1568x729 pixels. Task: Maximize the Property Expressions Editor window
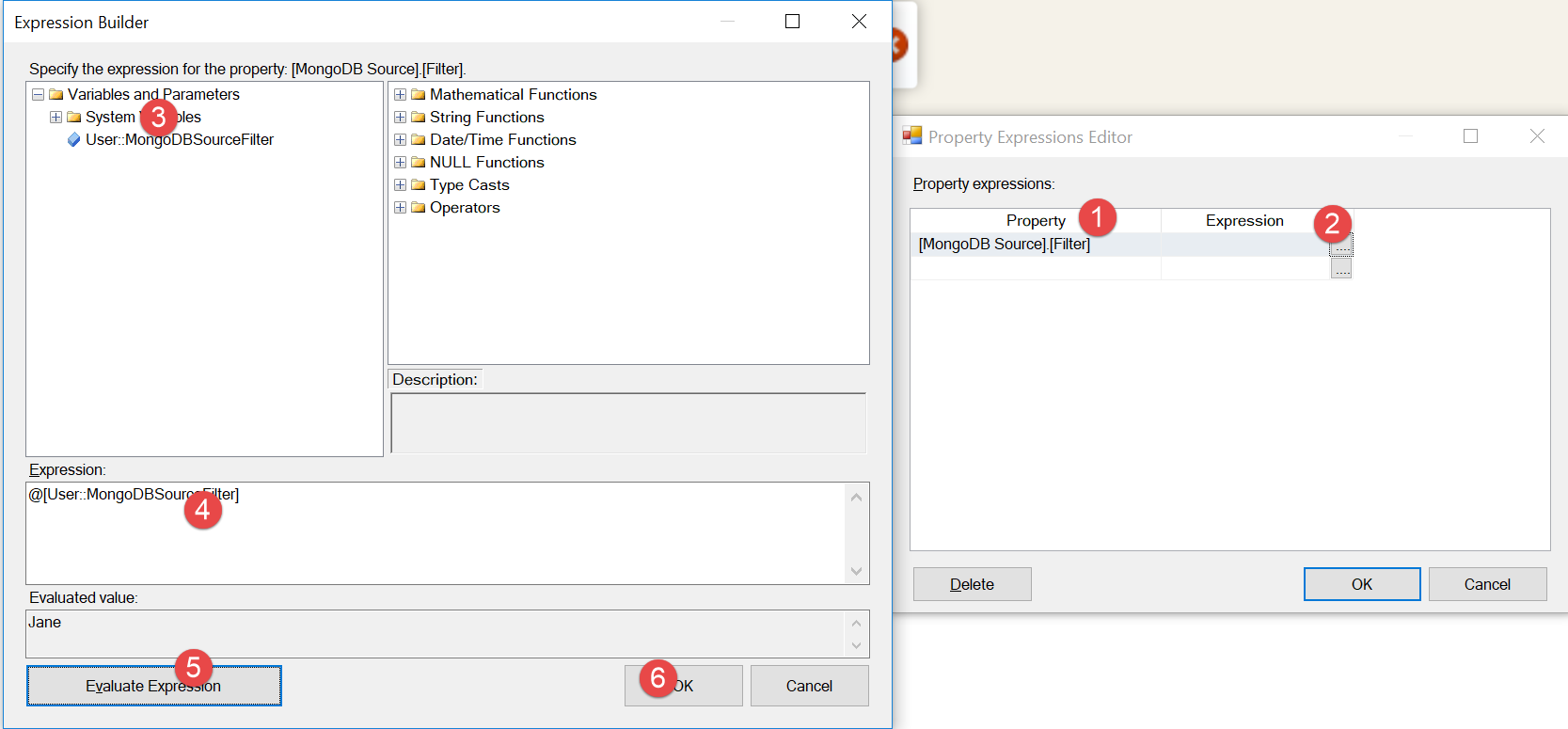coord(1471,136)
